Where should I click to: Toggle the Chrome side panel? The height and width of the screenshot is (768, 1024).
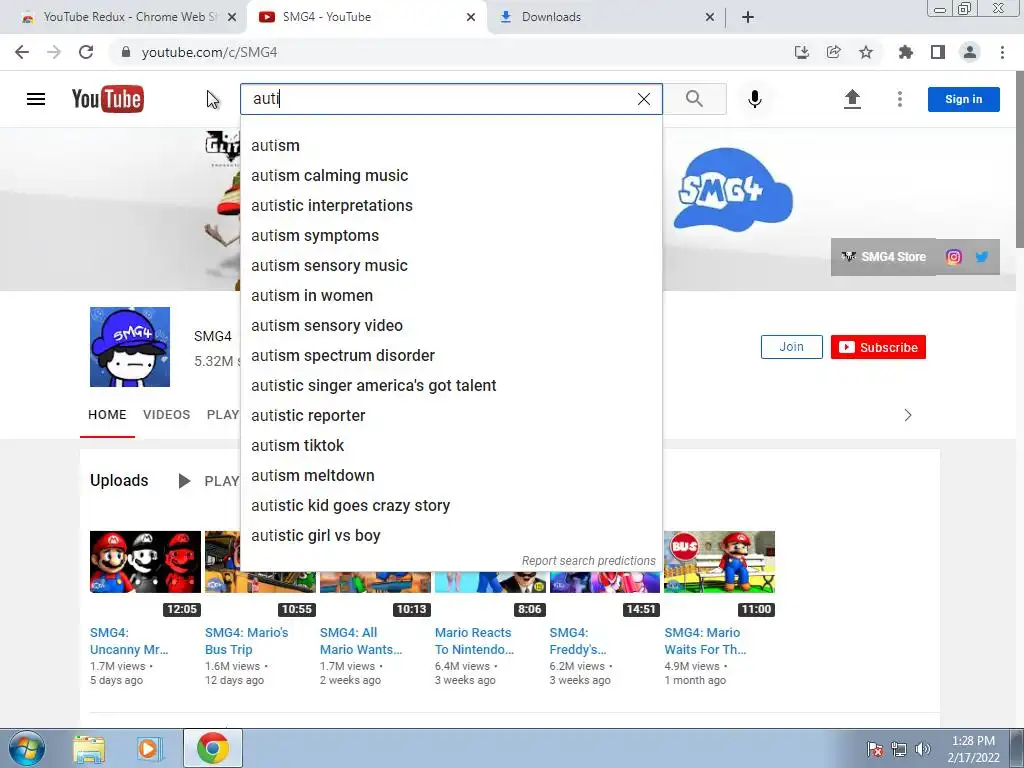click(938, 52)
